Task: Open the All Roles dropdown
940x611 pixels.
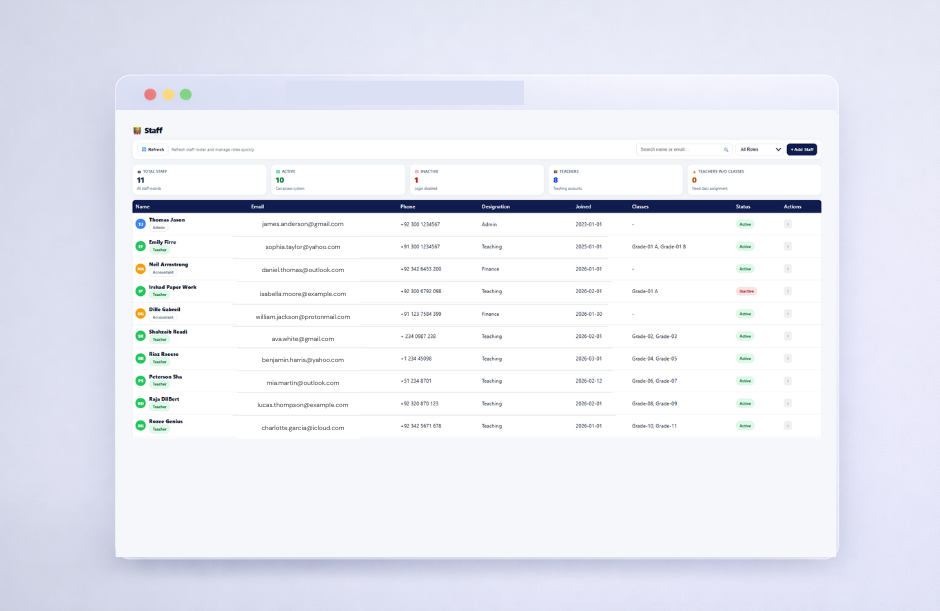Action: [760, 149]
